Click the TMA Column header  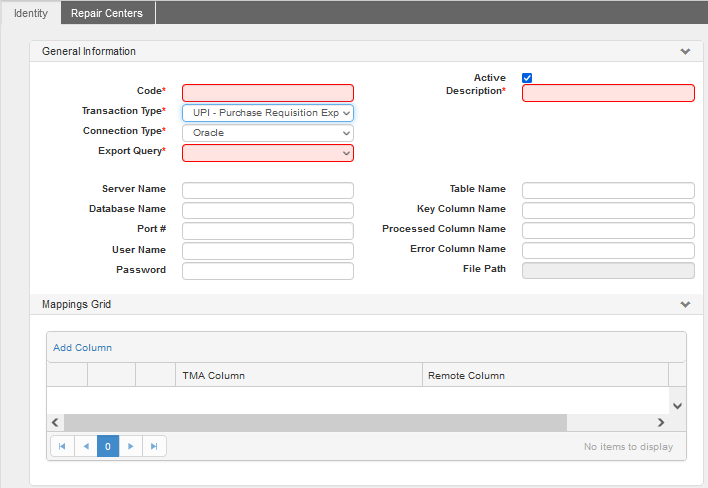tap(298, 375)
